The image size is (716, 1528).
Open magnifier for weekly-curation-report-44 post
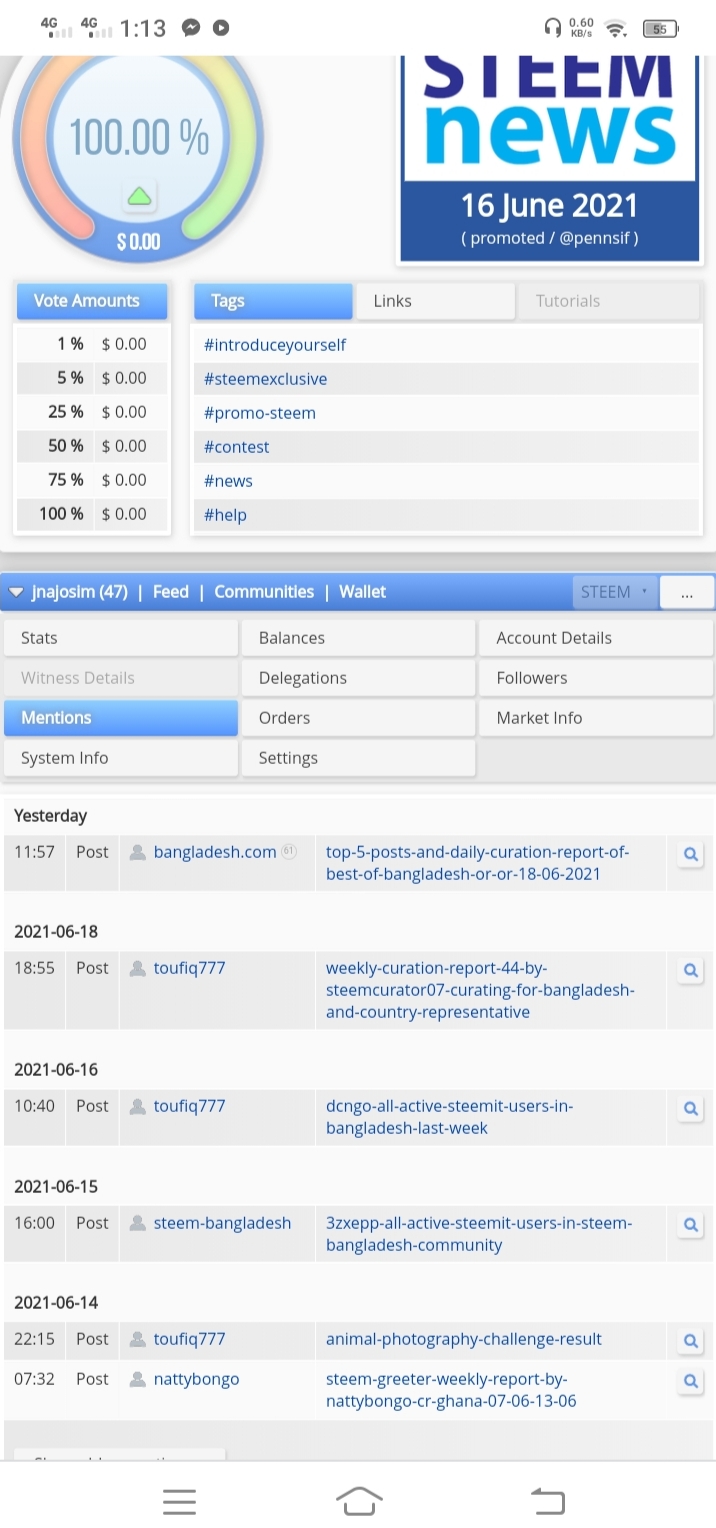pos(690,970)
